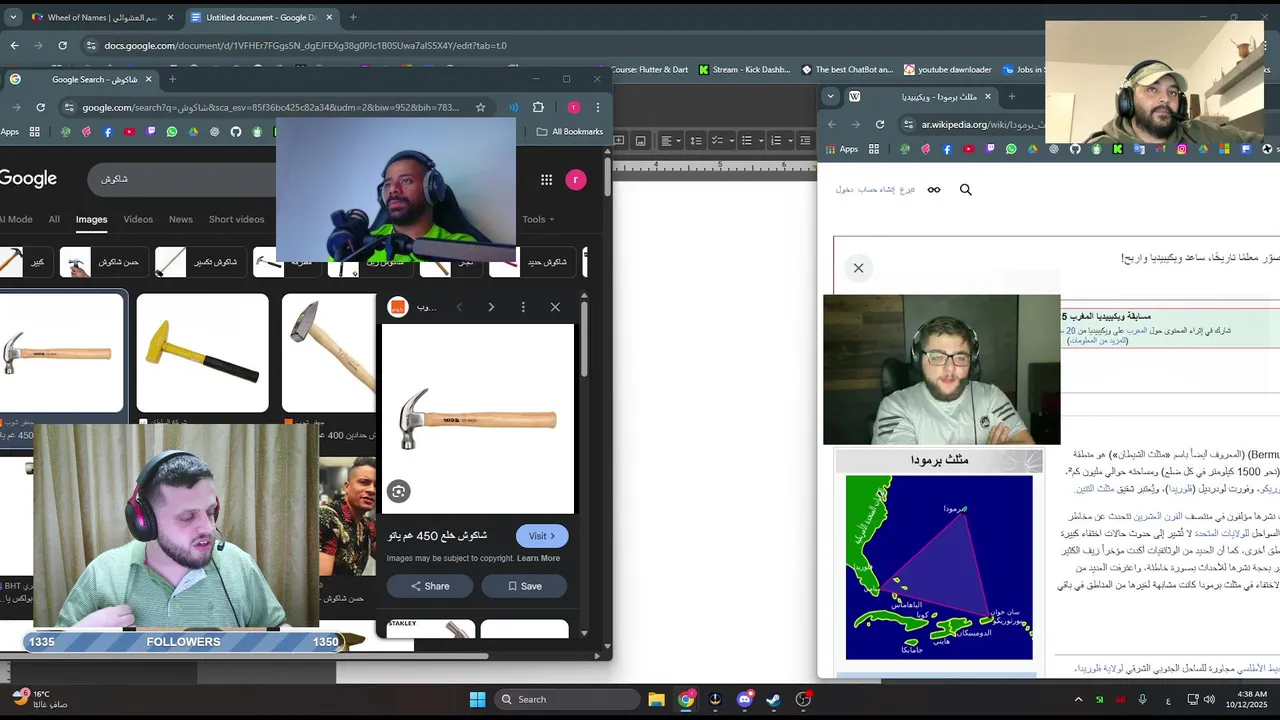
Task: Open Google apps grid icon
Action: tap(546, 179)
